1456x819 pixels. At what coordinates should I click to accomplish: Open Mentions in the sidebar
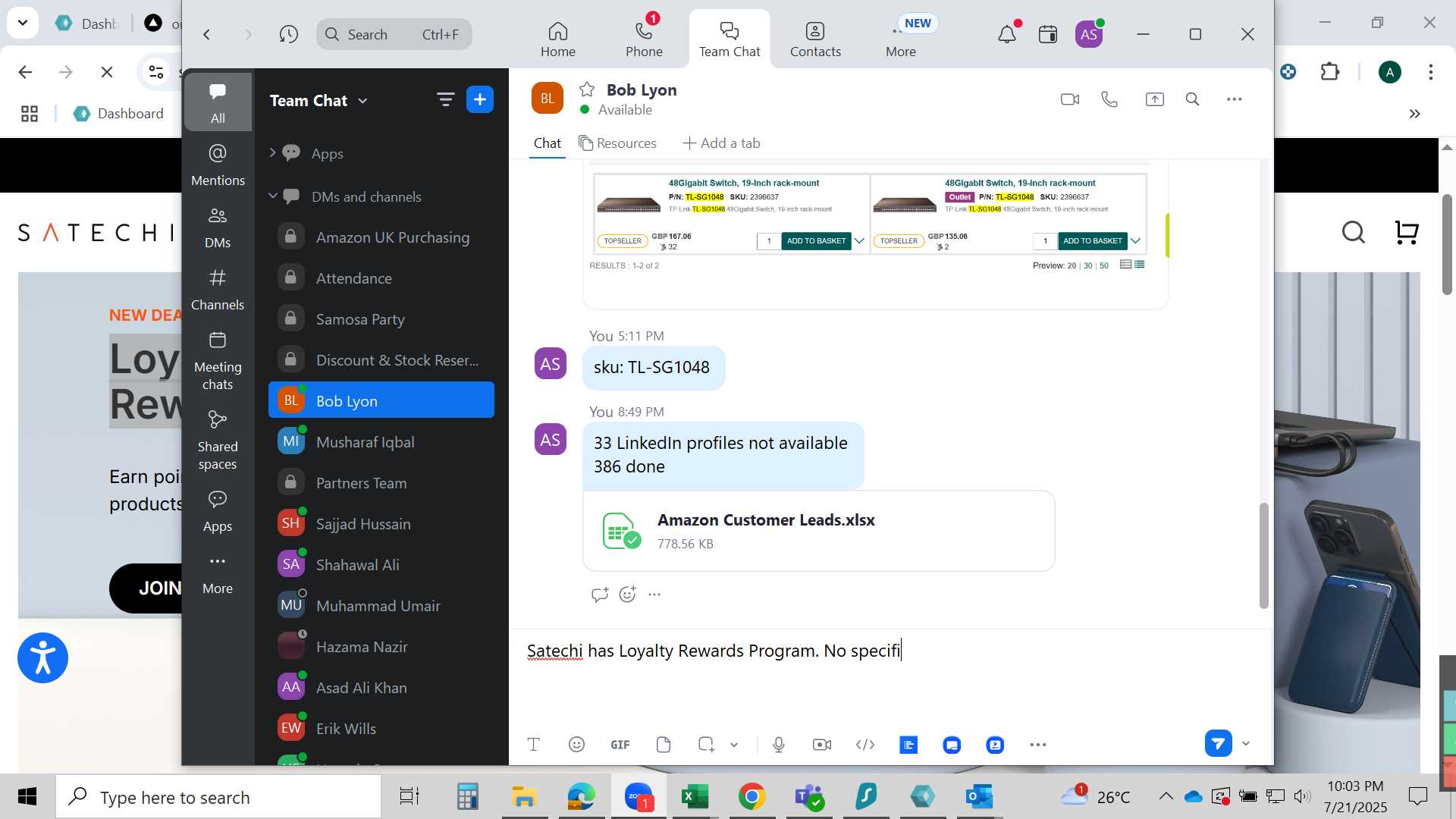218,165
